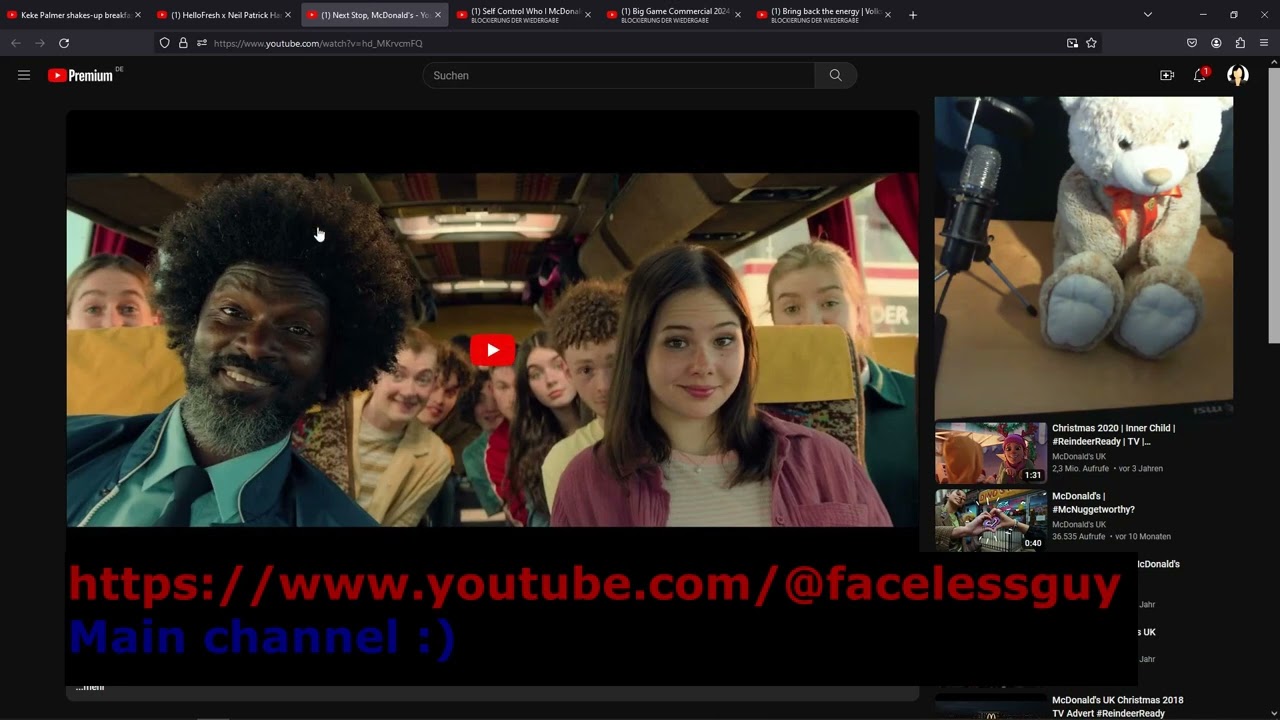This screenshot has width=1280, height=720.
Task: Open the browser extensions puzzle icon
Action: 1240,43
